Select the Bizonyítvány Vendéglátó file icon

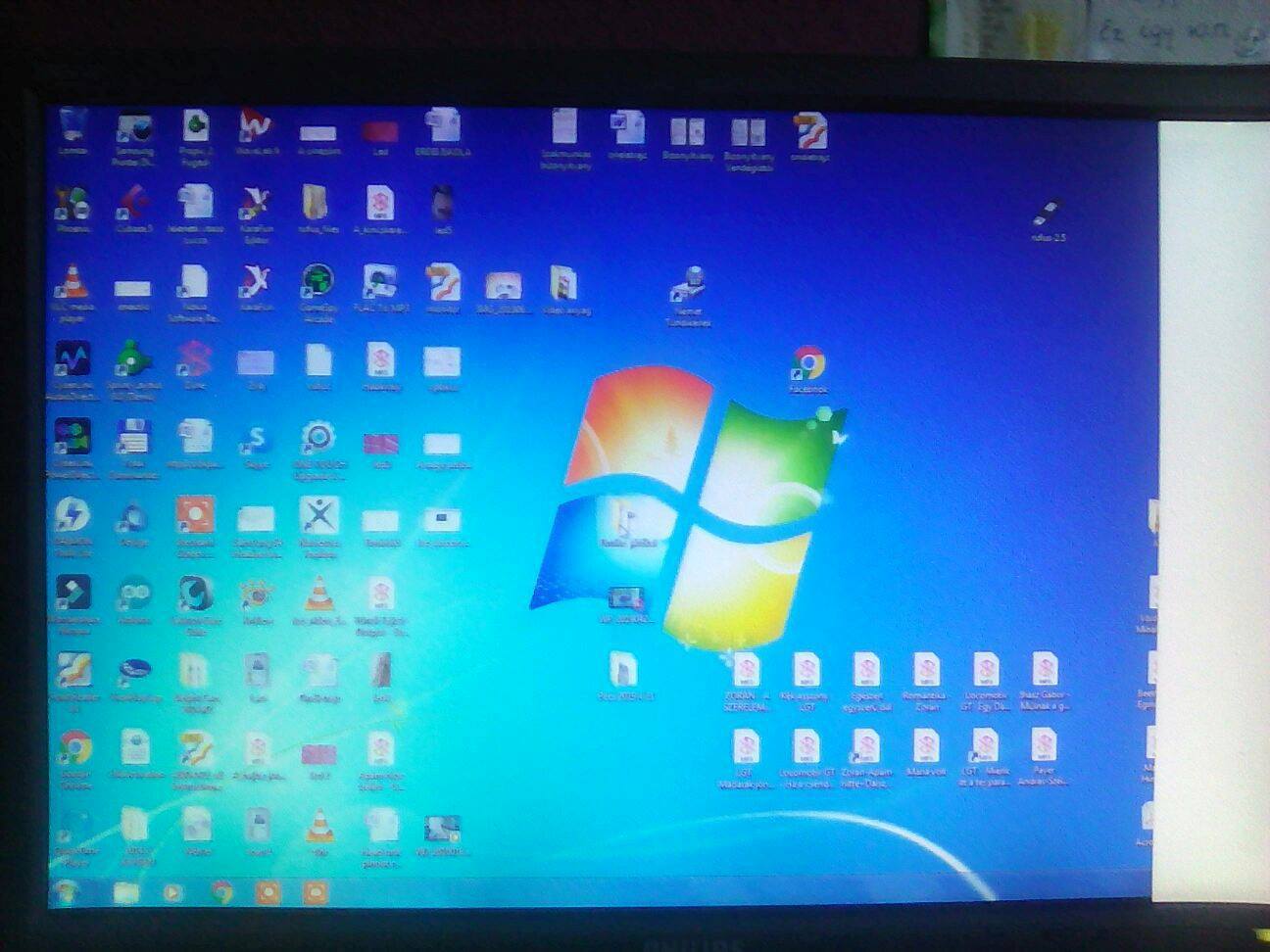pos(749,143)
